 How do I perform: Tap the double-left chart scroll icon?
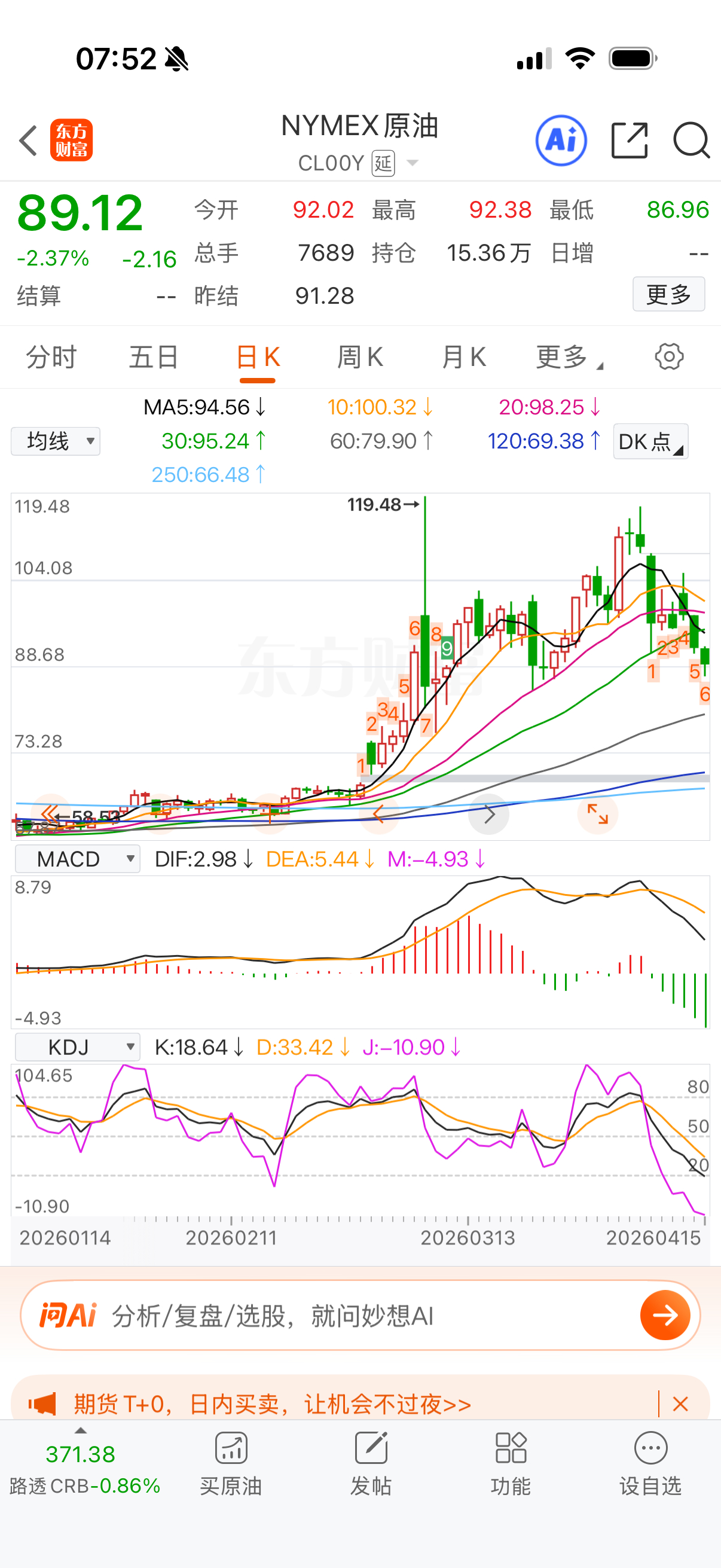(x=50, y=814)
